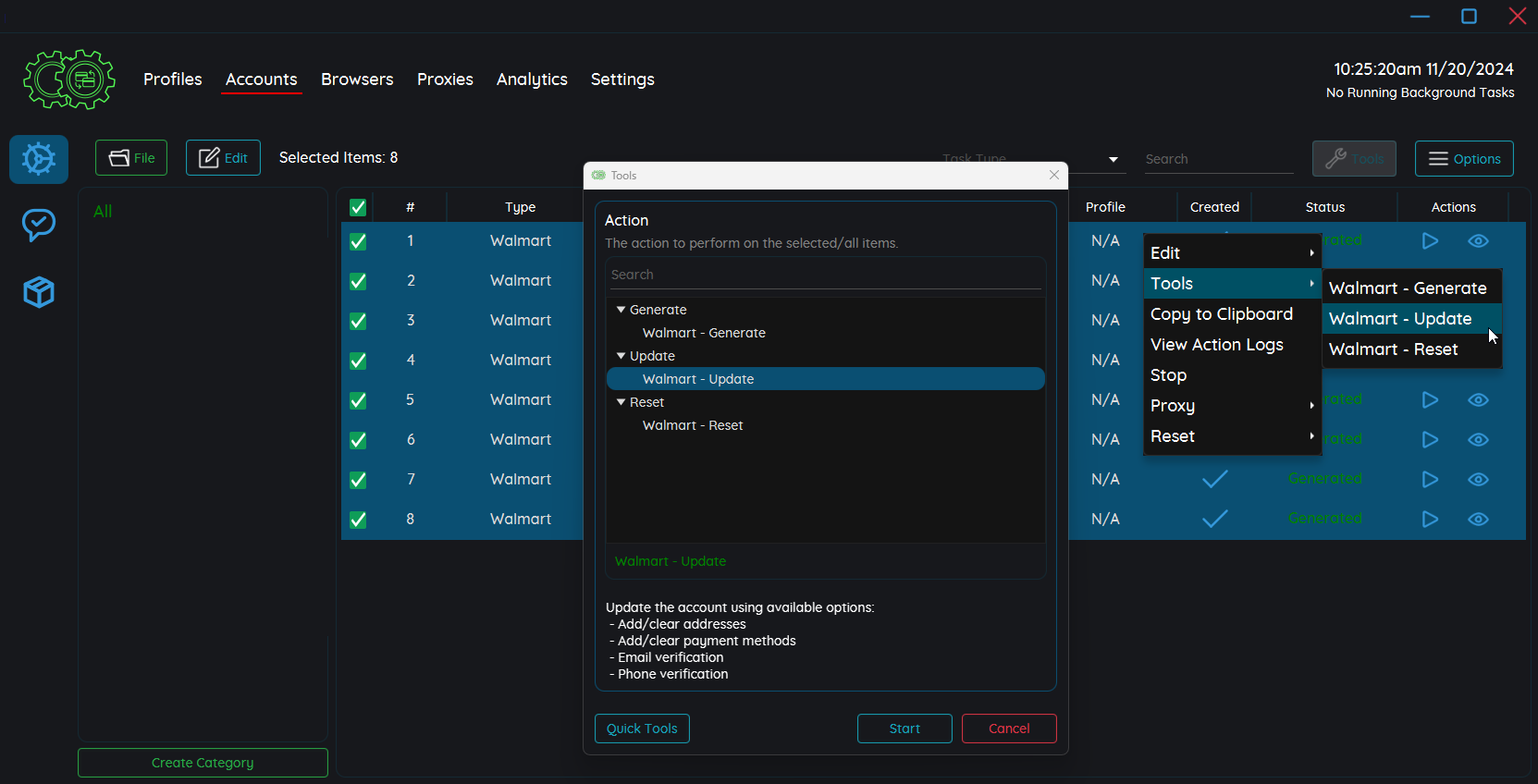Click the play icon for row 8

click(x=1430, y=519)
